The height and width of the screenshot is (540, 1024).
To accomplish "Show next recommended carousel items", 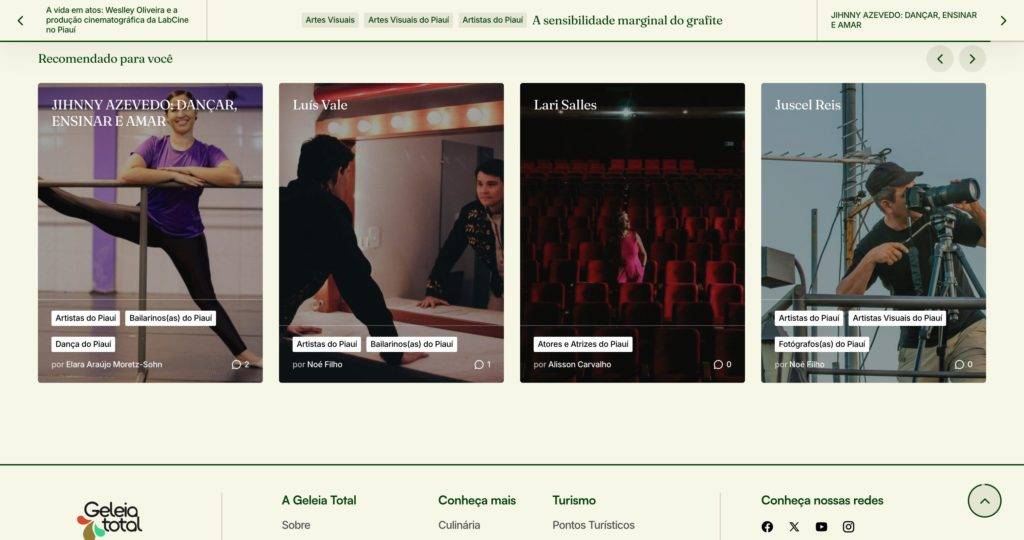I will (x=972, y=59).
